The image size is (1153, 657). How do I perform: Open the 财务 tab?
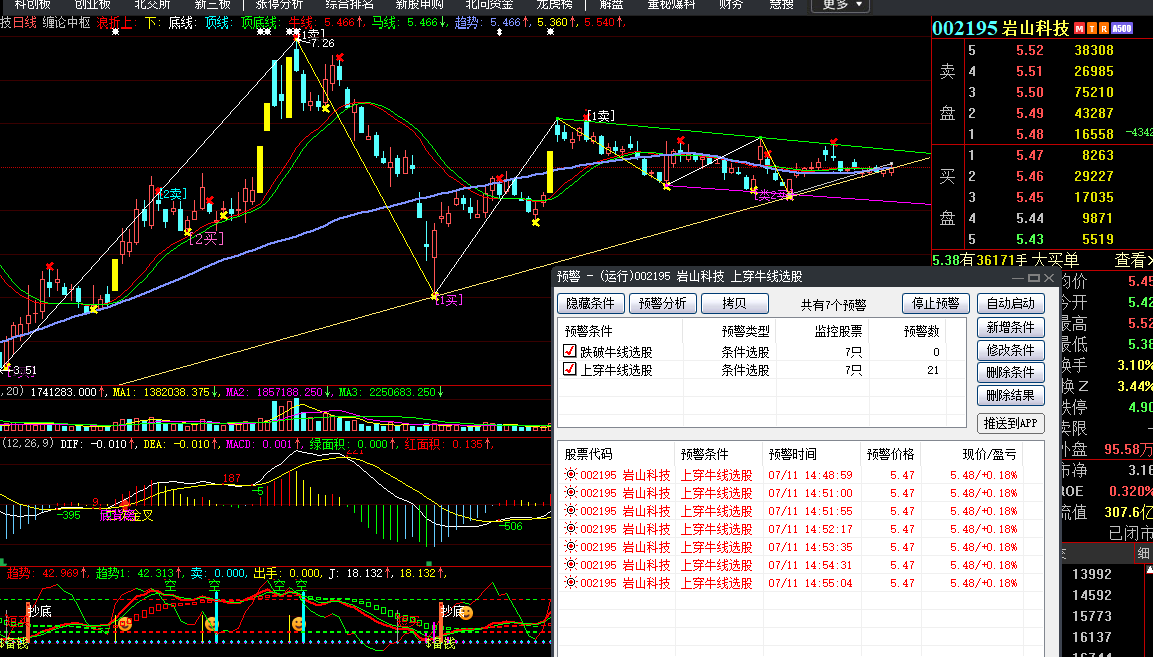tap(731, 4)
